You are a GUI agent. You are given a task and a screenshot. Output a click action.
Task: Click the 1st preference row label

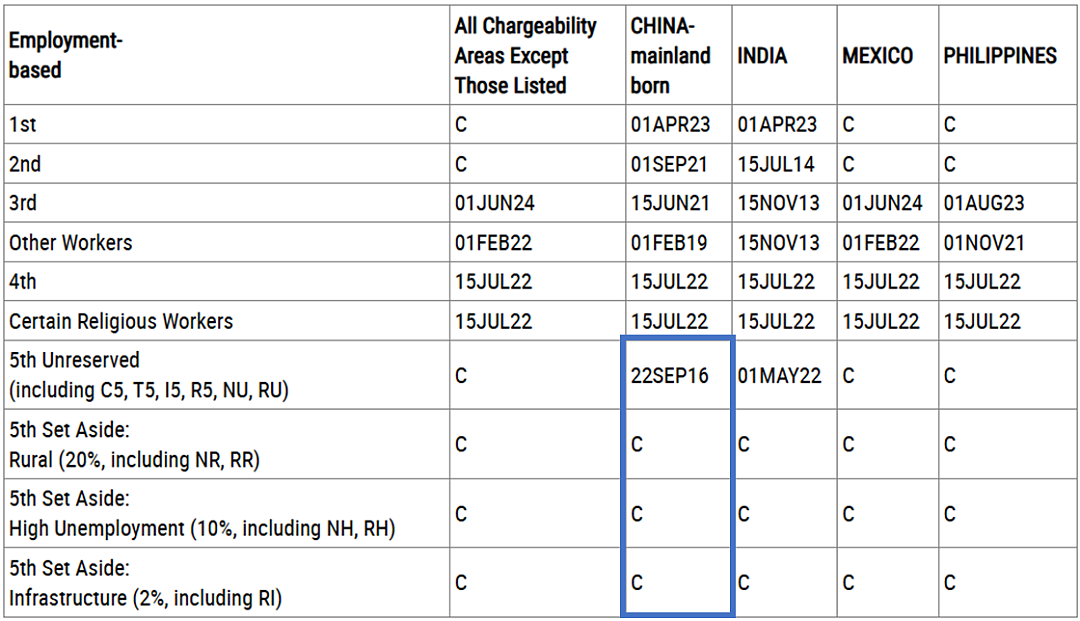23,125
